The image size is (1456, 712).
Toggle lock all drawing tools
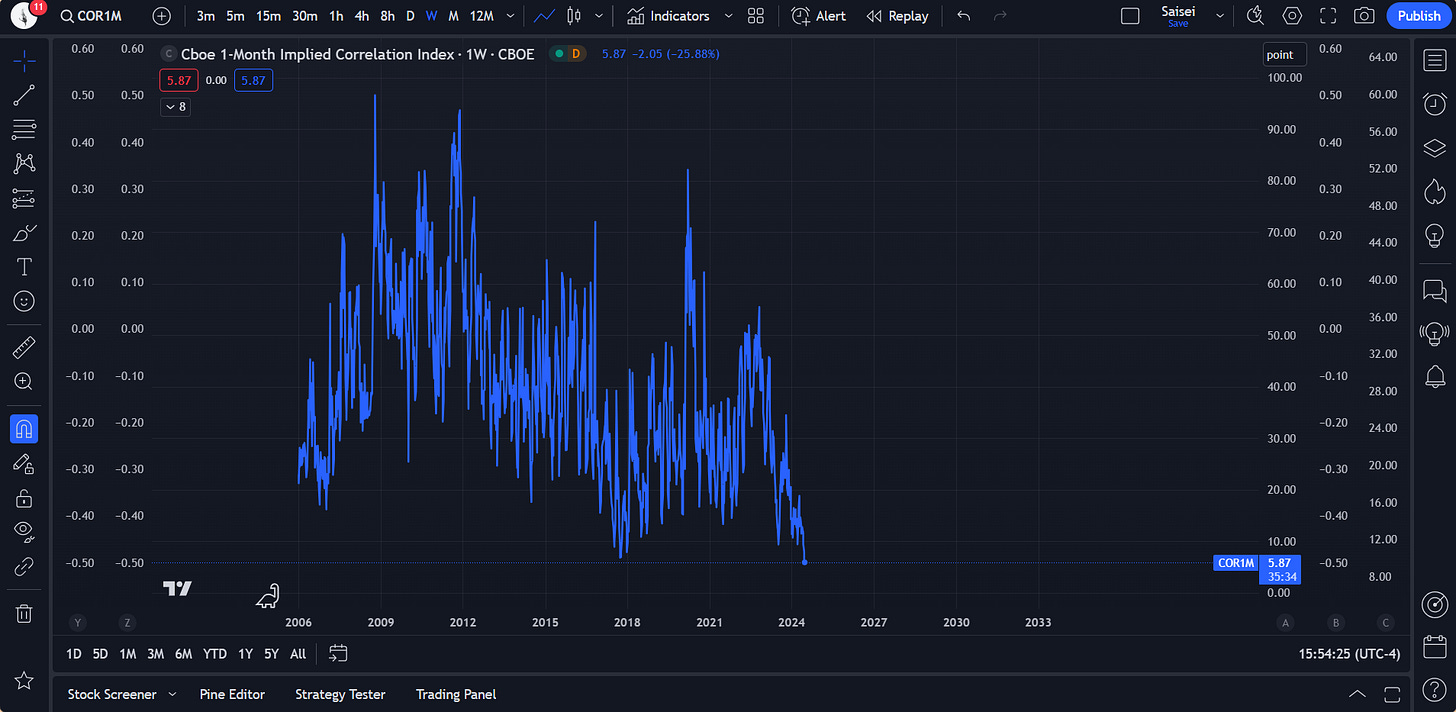24,497
